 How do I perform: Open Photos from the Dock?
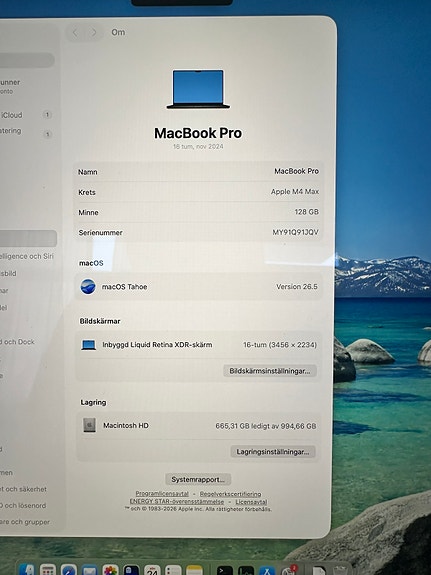[x=110, y=569]
